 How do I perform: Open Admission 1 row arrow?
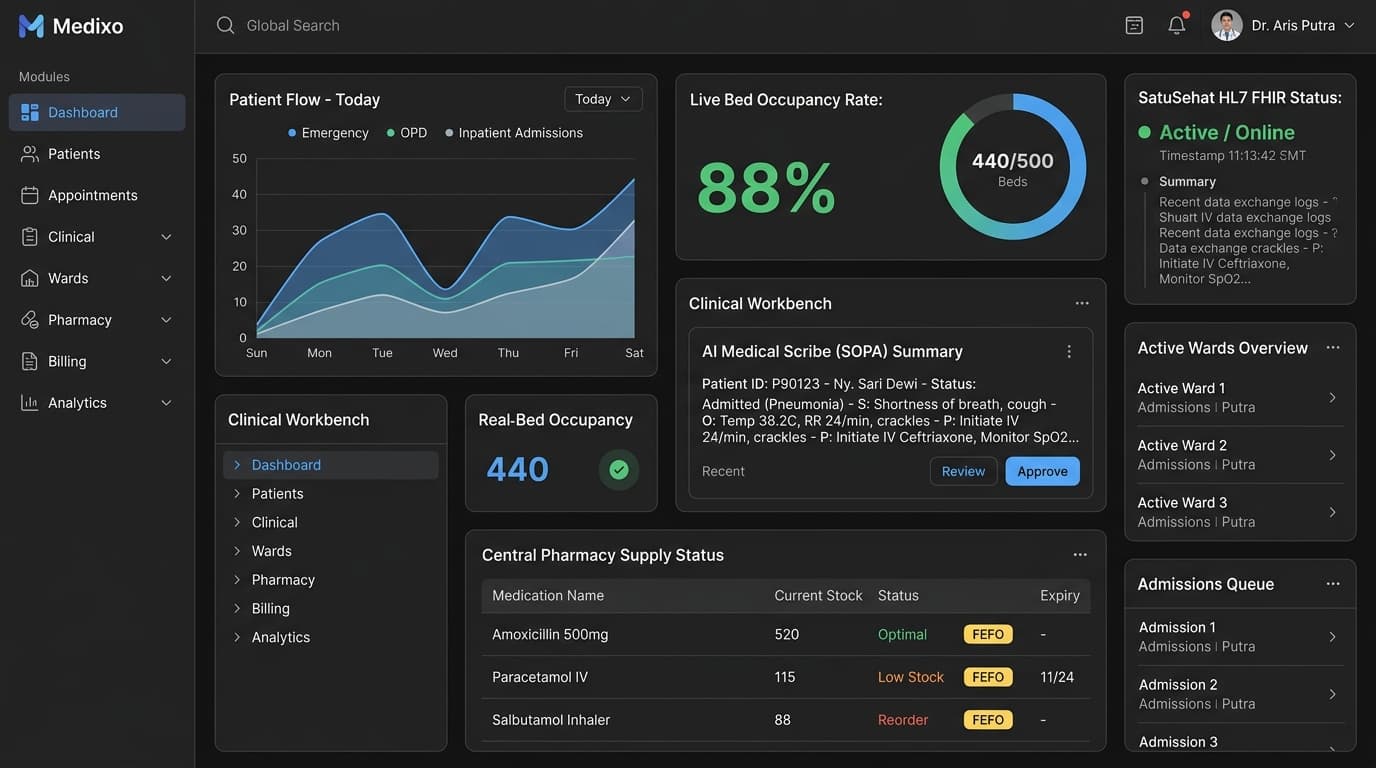point(1333,637)
